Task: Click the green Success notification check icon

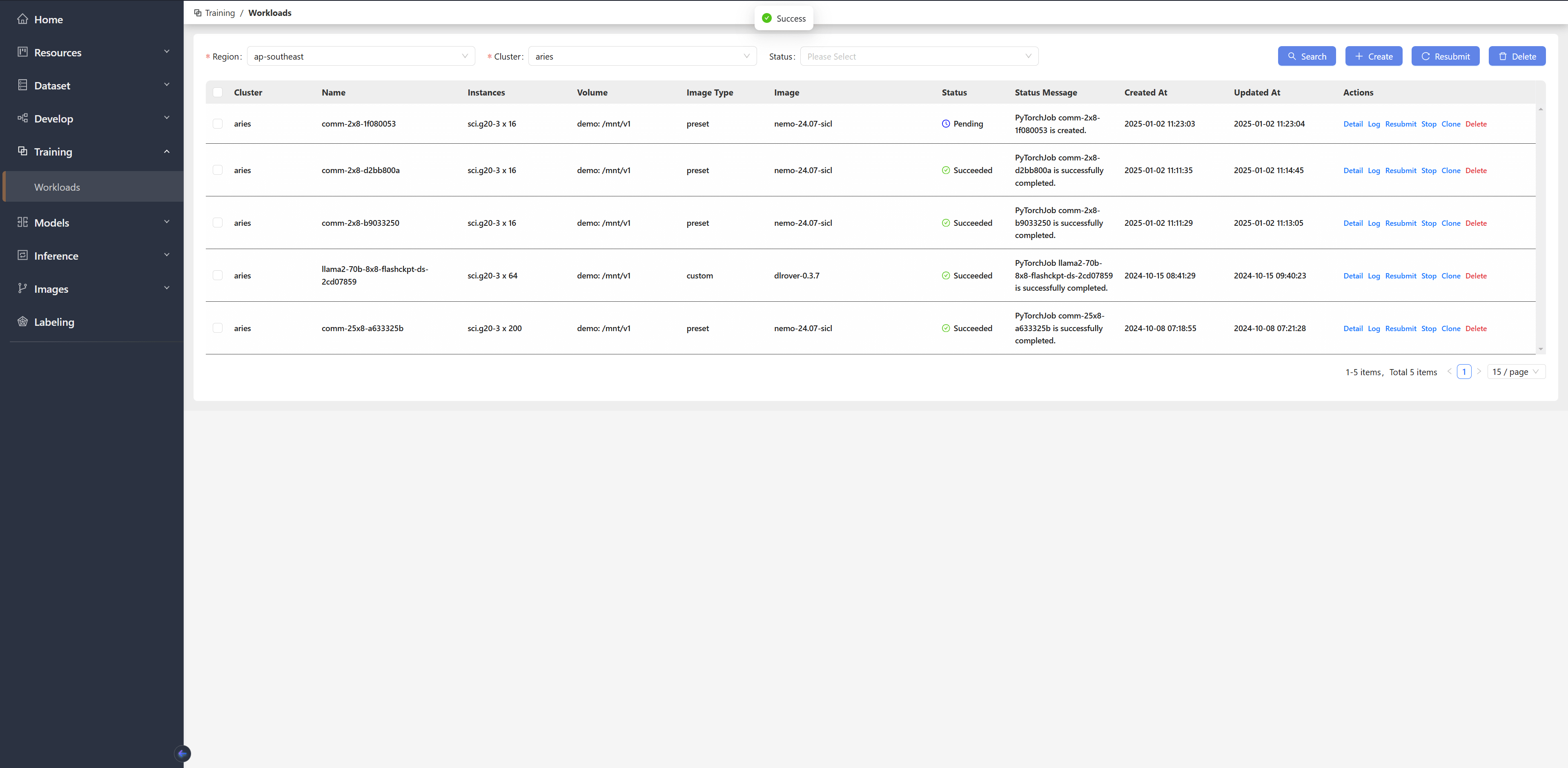Action: pyautogui.click(x=767, y=18)
